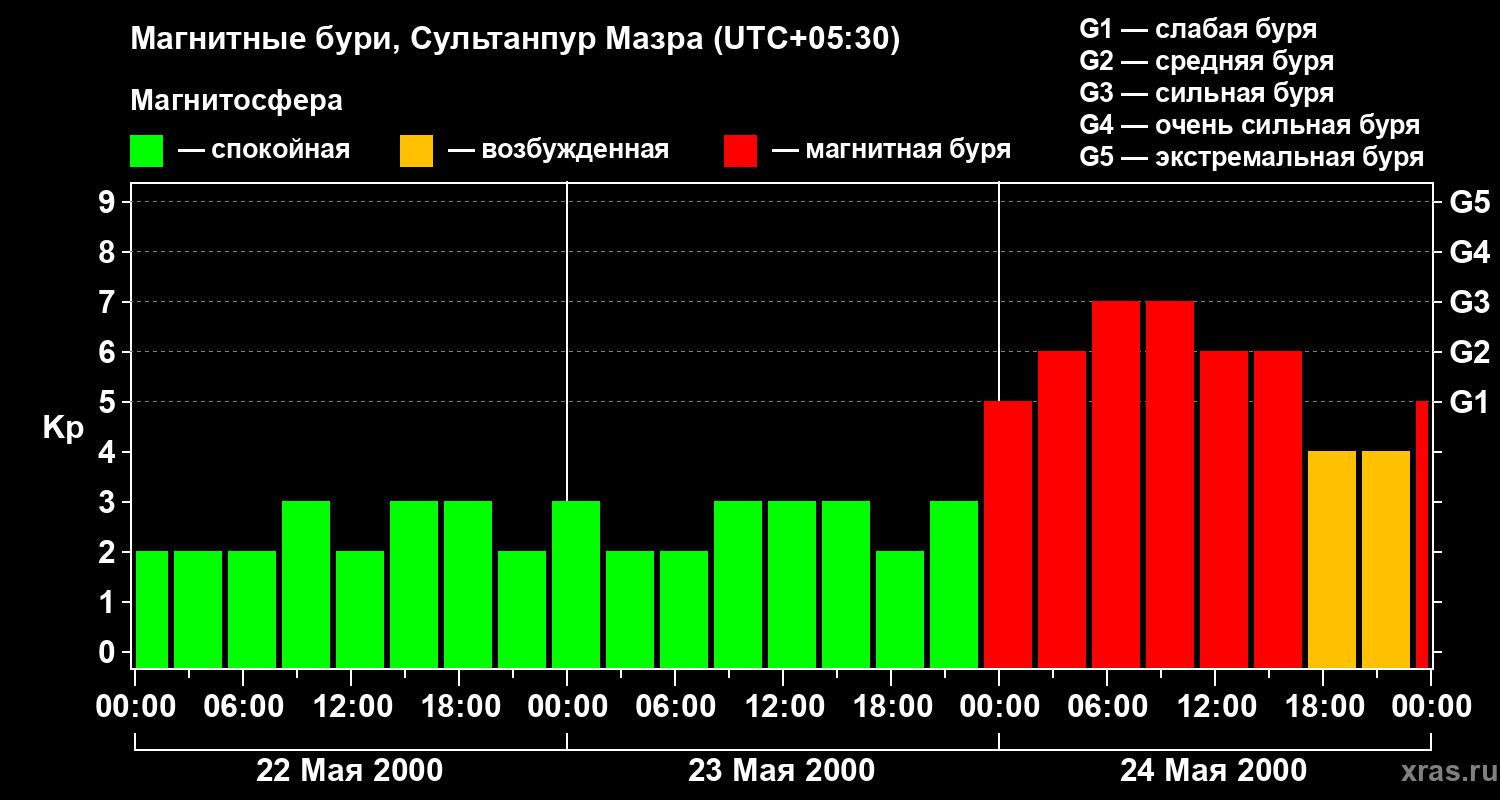Click the red Kp 5 bar crossing 24 May midnight line

point(1008,534)
